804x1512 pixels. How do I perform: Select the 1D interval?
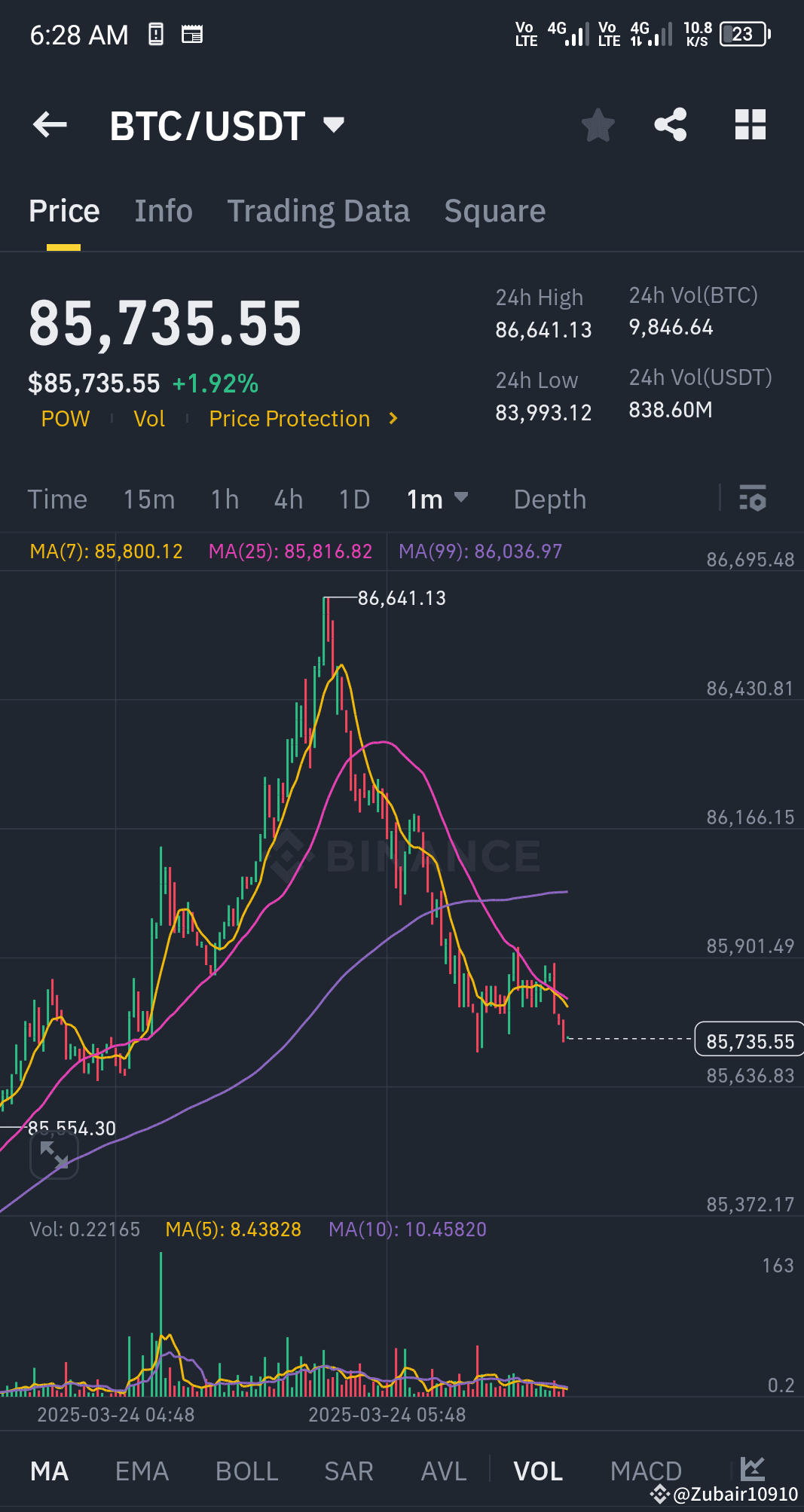click(354, 499)
